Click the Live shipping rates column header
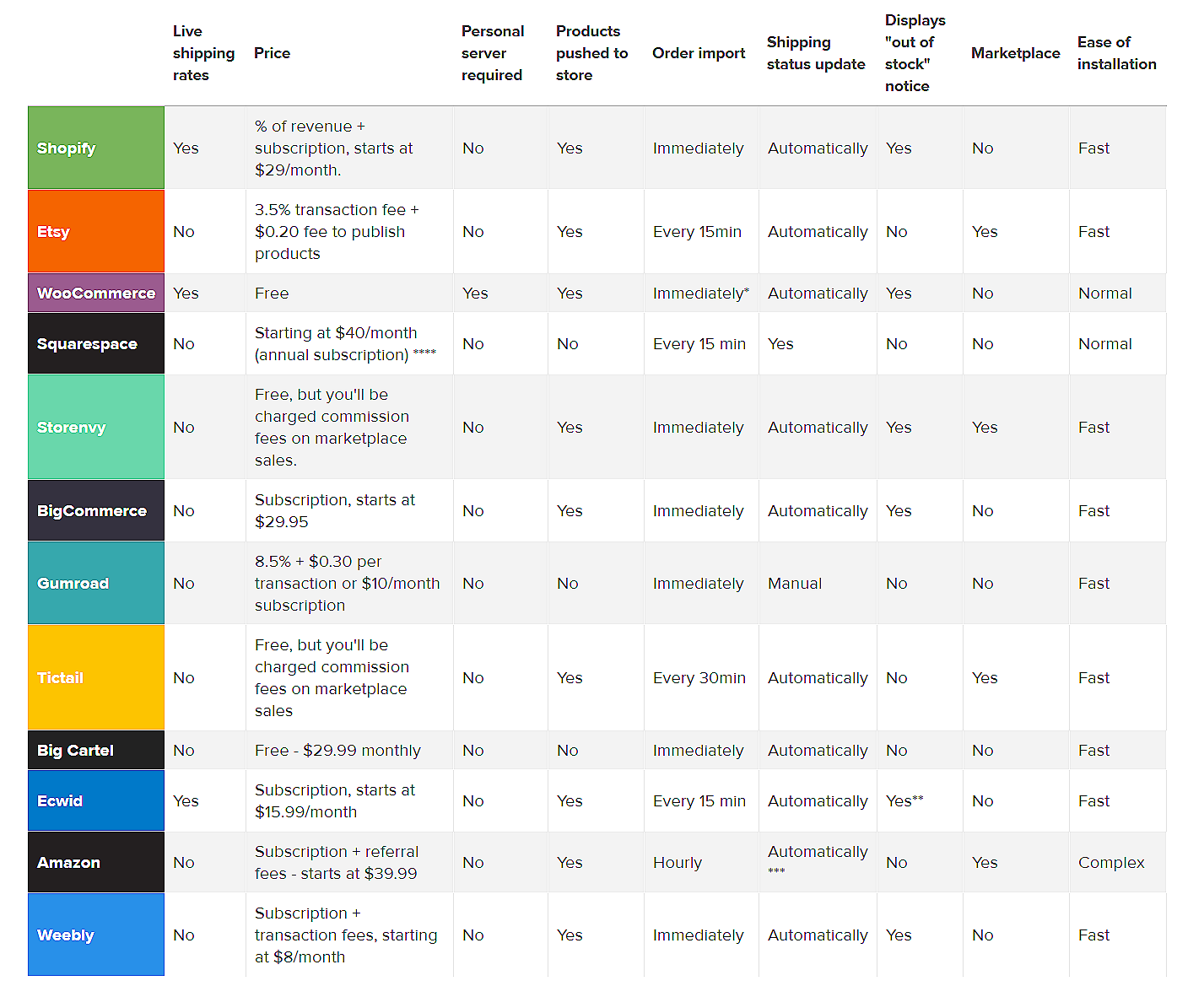 pos(203,53)
